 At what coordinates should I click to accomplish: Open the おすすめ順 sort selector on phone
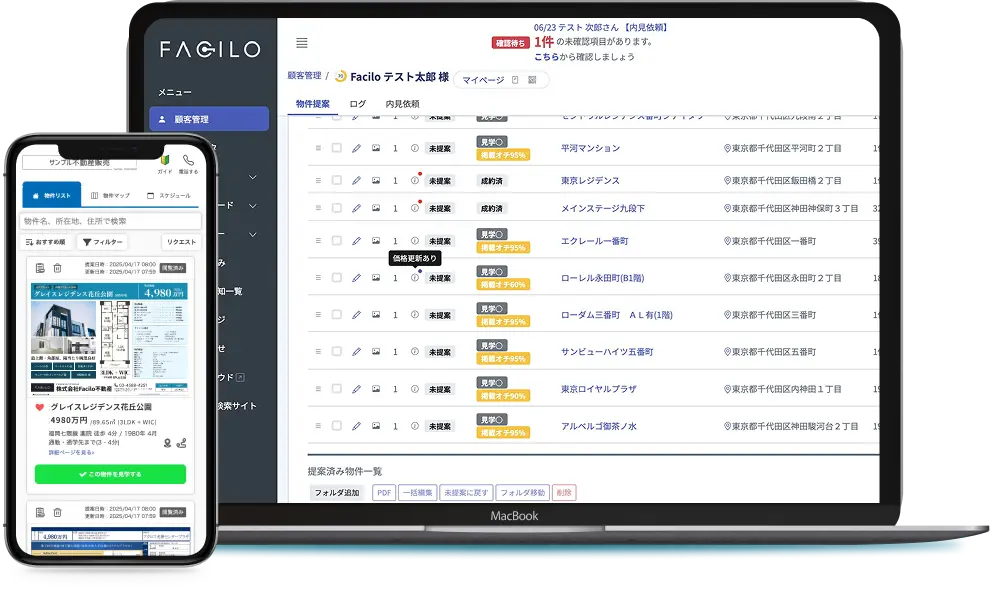[x=46, y=242]
